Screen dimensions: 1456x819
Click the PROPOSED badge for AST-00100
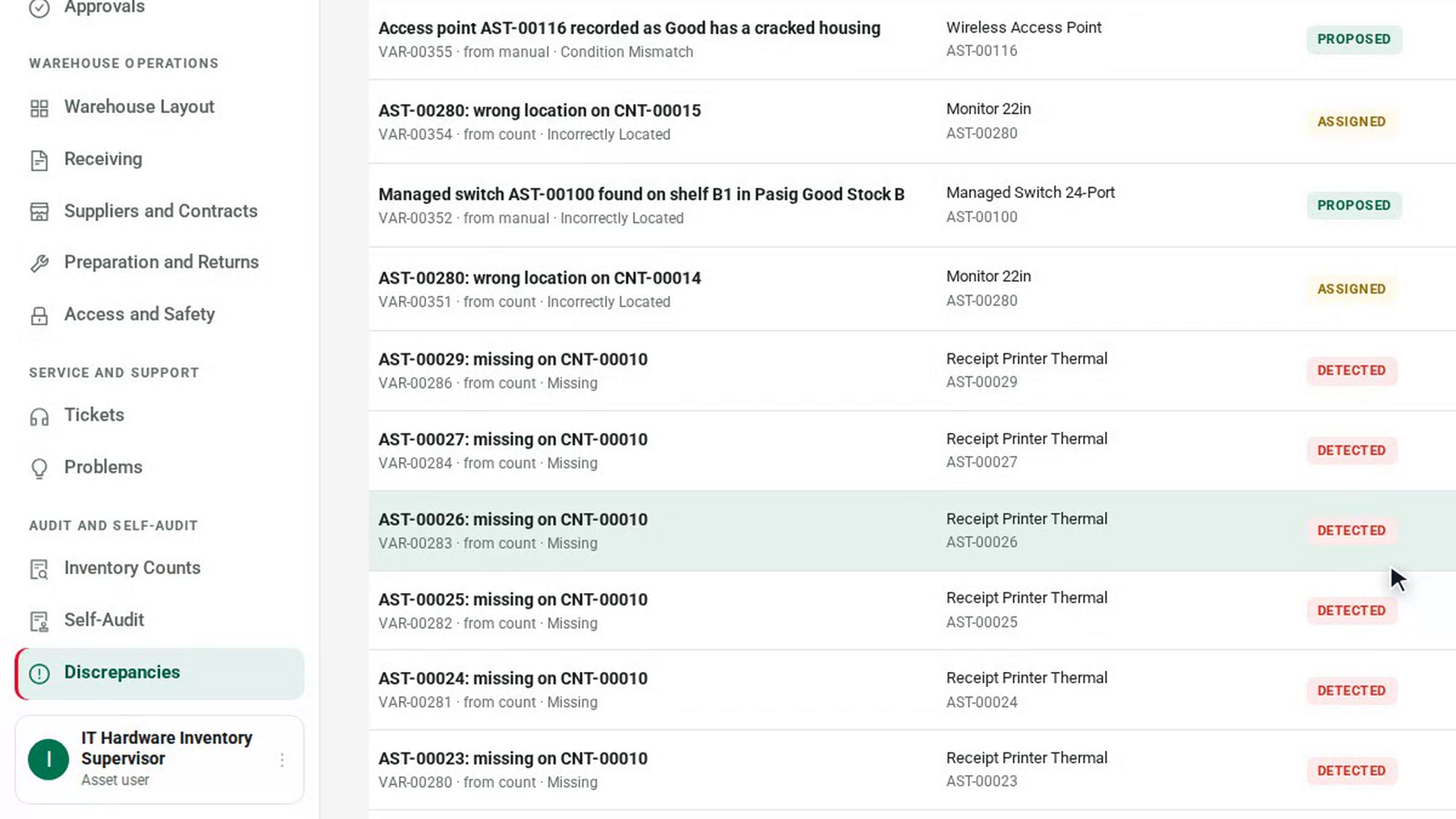1354,206
